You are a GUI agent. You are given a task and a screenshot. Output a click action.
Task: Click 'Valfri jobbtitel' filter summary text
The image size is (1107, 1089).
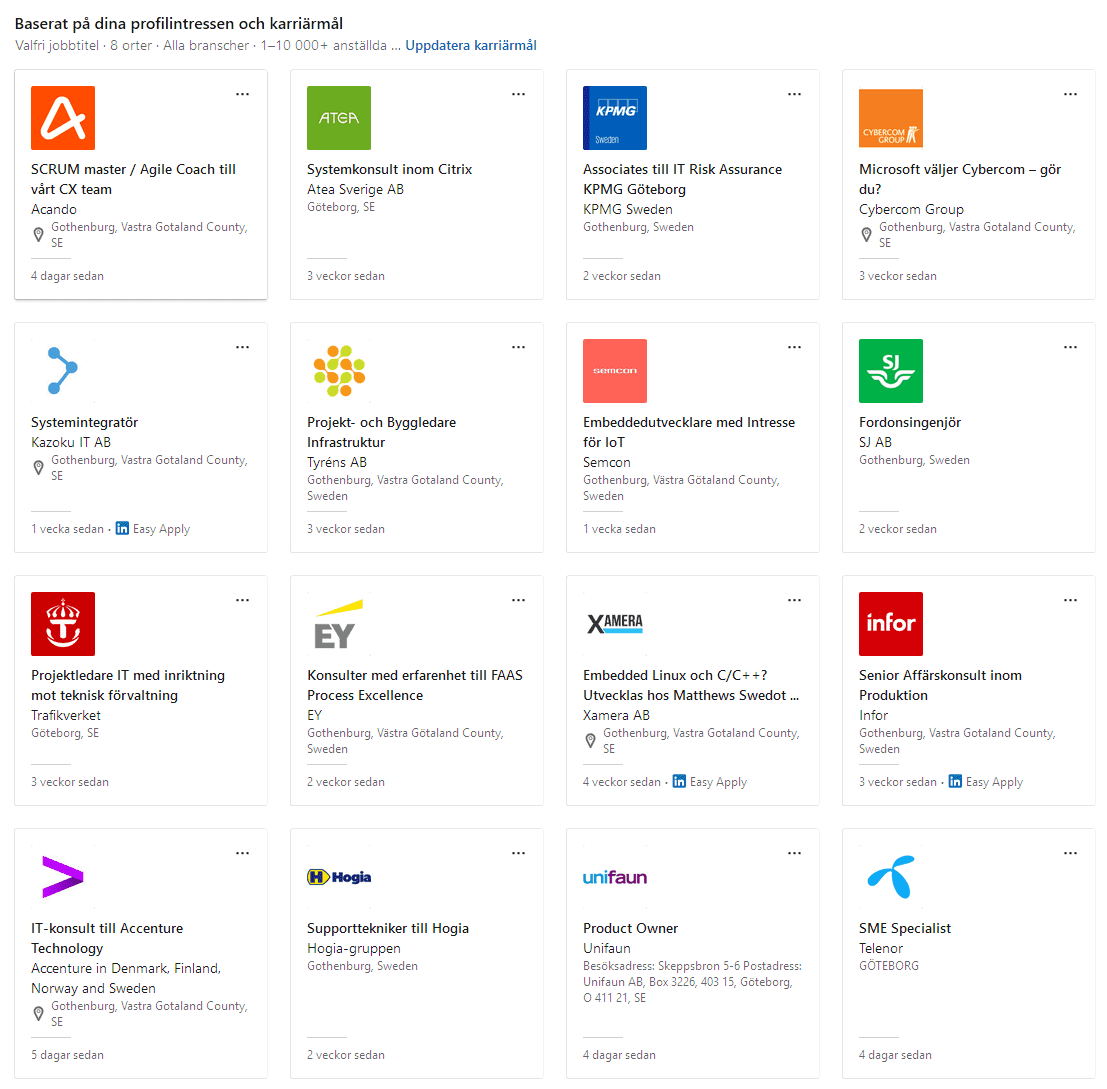[57, 45]
